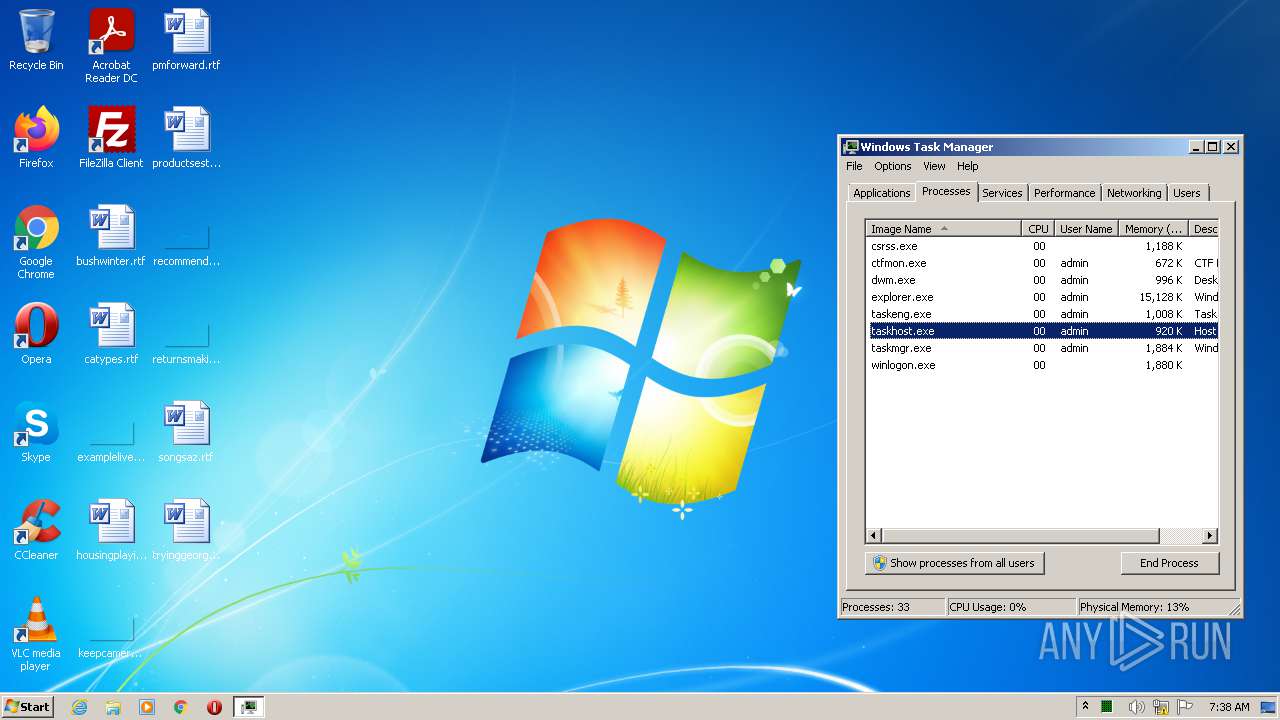The height and width of the screenshot is (720, 1280).
Task: Open the View menu in Task Manager
Action: point(934,166)
